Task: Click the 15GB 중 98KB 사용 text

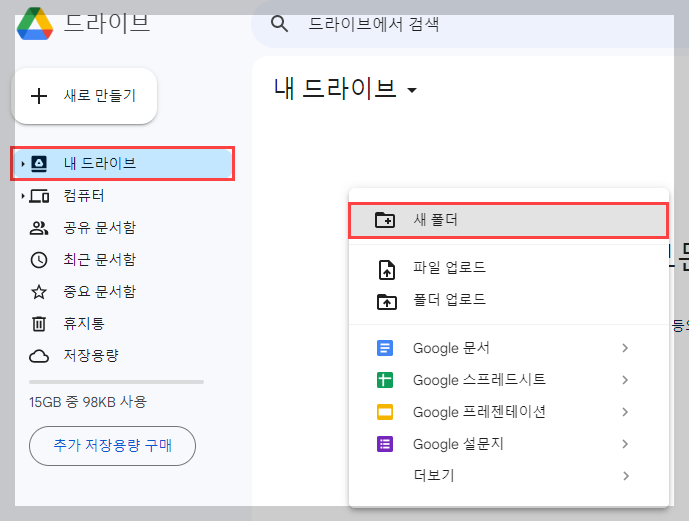Action: pos(88,402)
